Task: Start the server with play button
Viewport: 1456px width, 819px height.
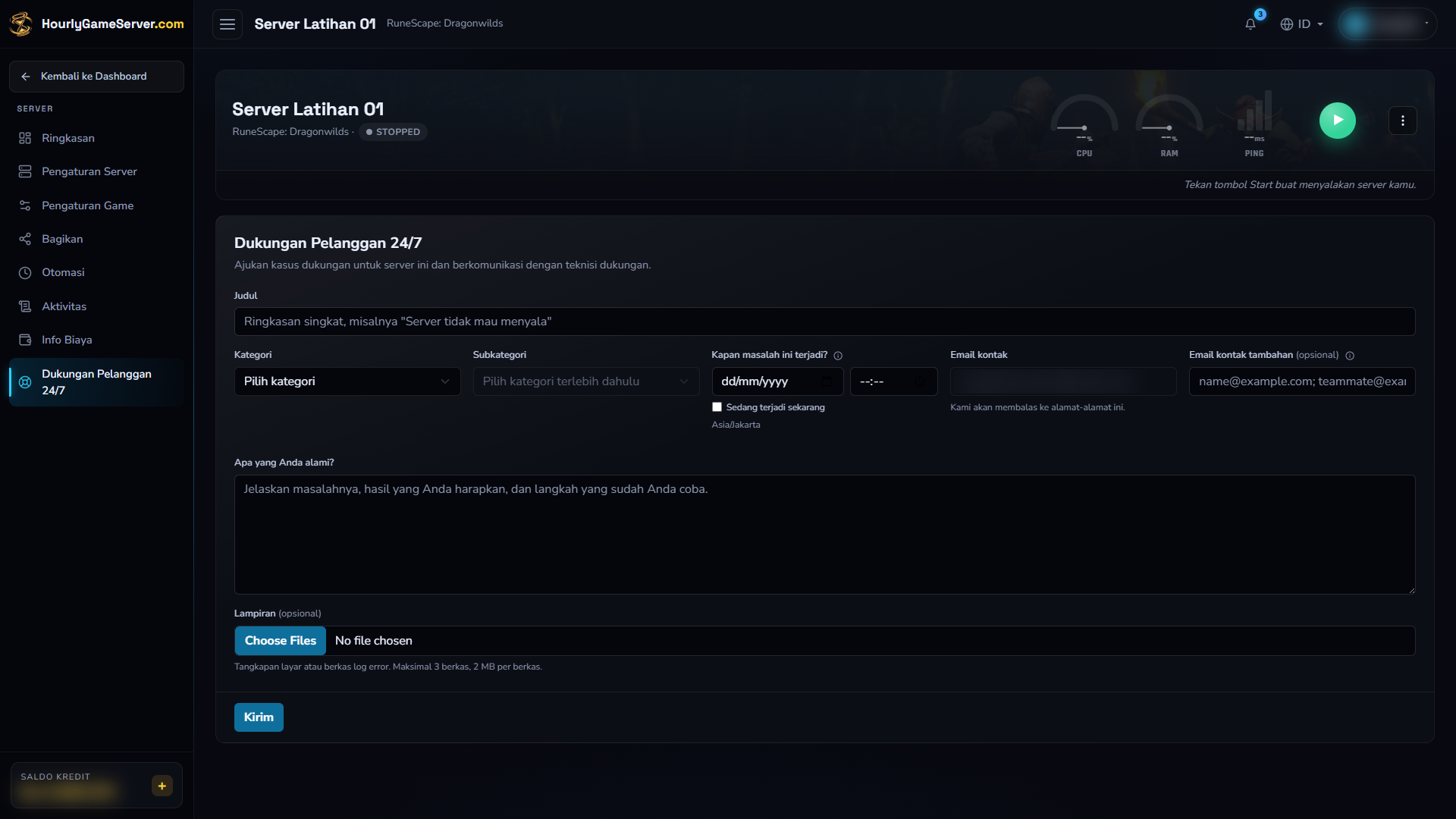Action: [1337, 121]
